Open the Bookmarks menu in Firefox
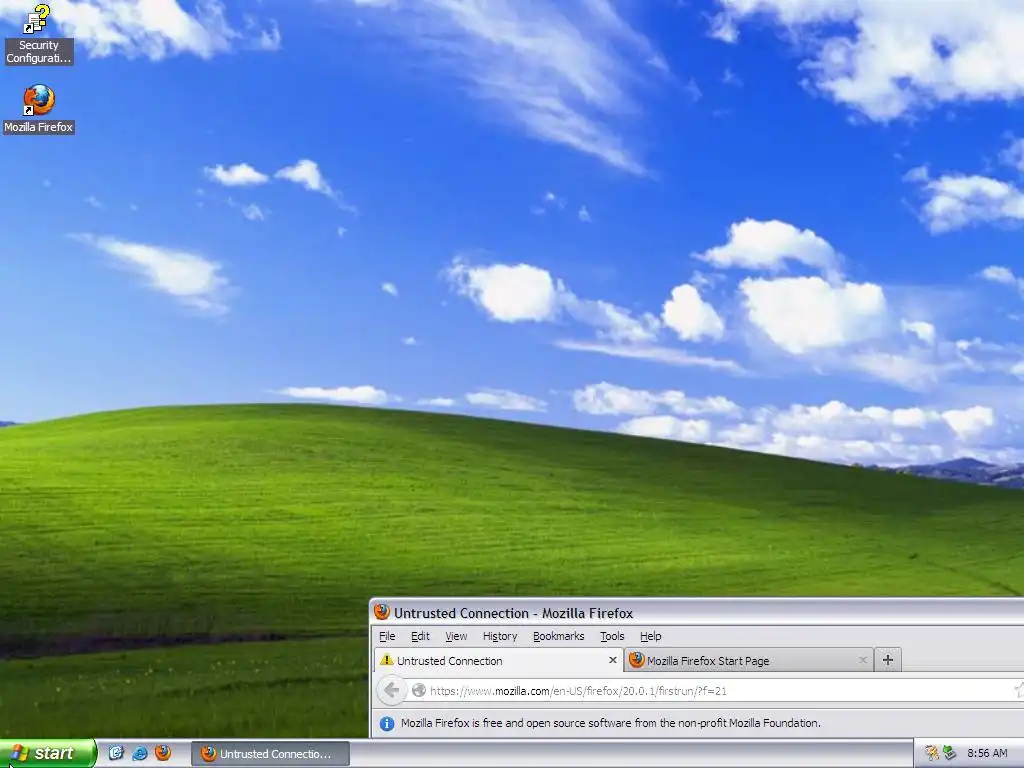1024x768 pixels. point(558,636)
